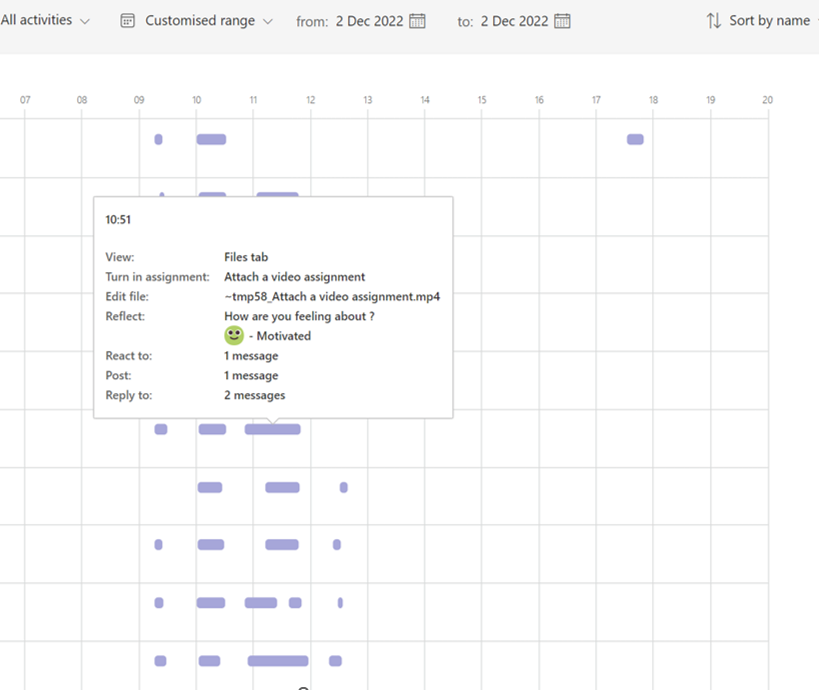Click the 15 hour label on the timeline
The height and width of the screenshot is (690, 819).
click(x=482, y=100)
